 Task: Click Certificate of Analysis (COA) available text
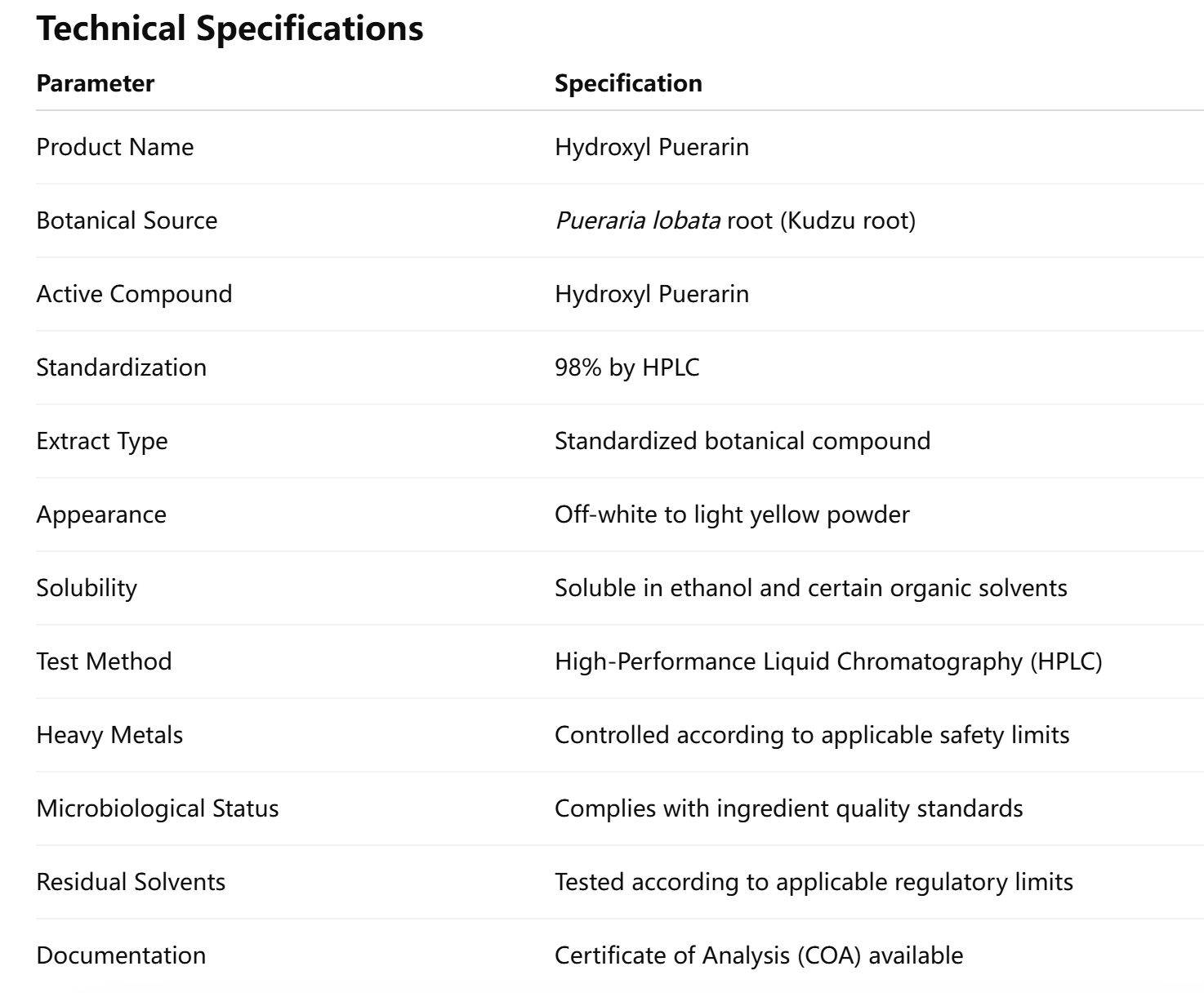pos(758,955)
